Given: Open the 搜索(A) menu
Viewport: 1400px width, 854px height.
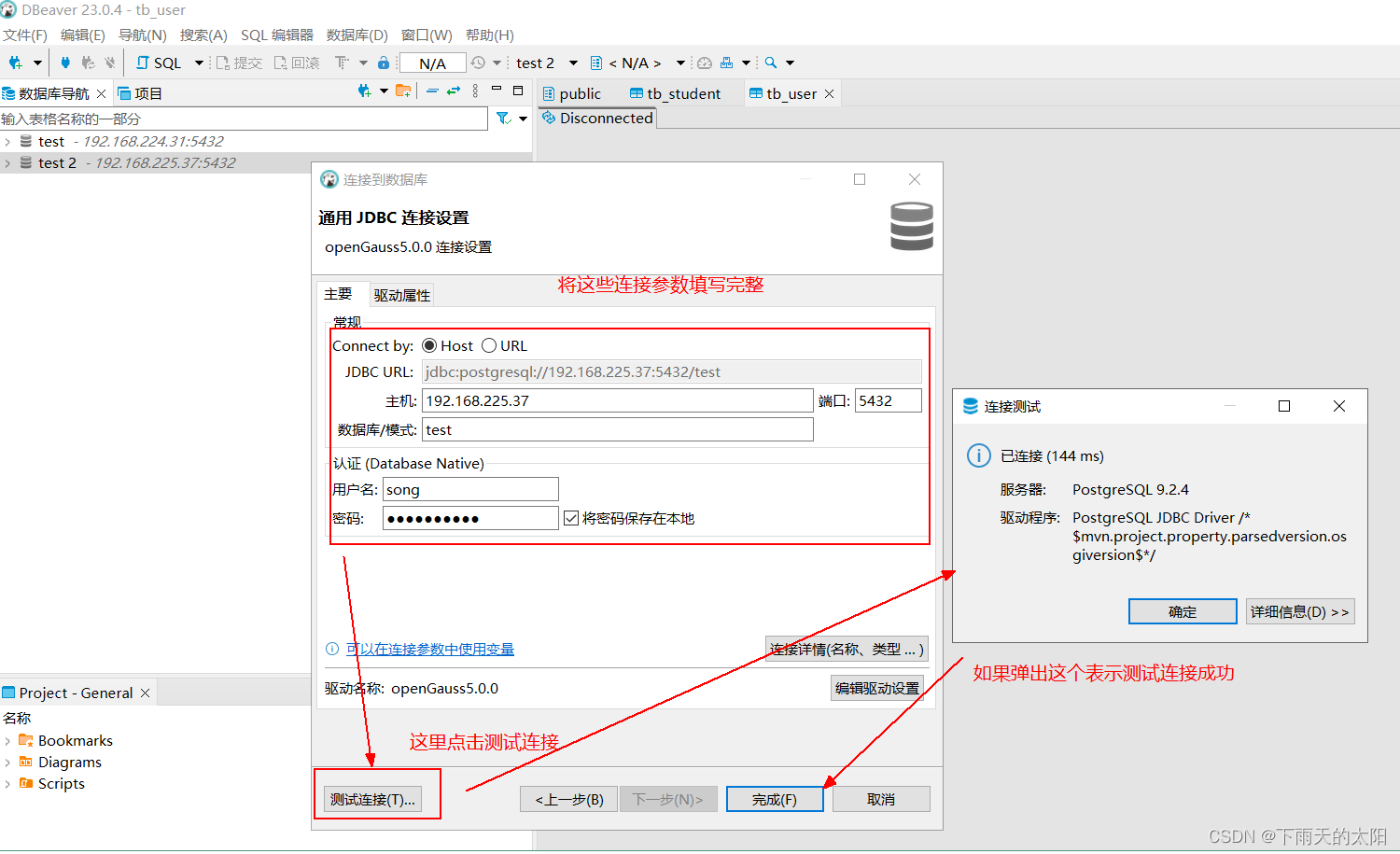Looking at the screenshot, I should click(203, 35).
